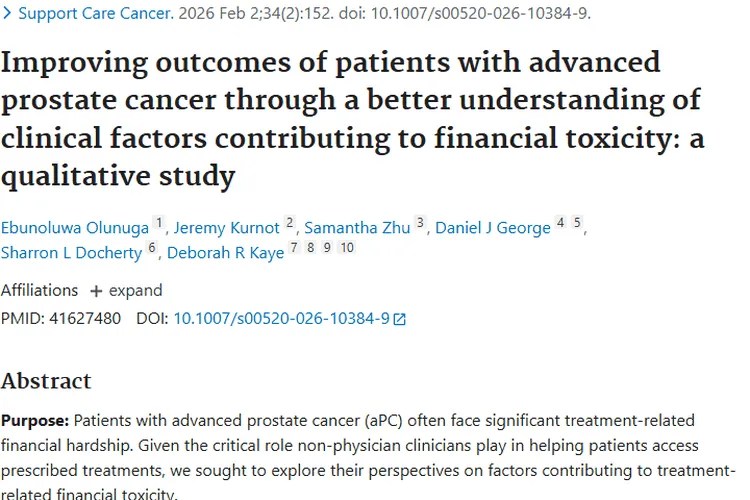Click the external link icon after DOI
The image size is (750, 500).
(400, 320)
